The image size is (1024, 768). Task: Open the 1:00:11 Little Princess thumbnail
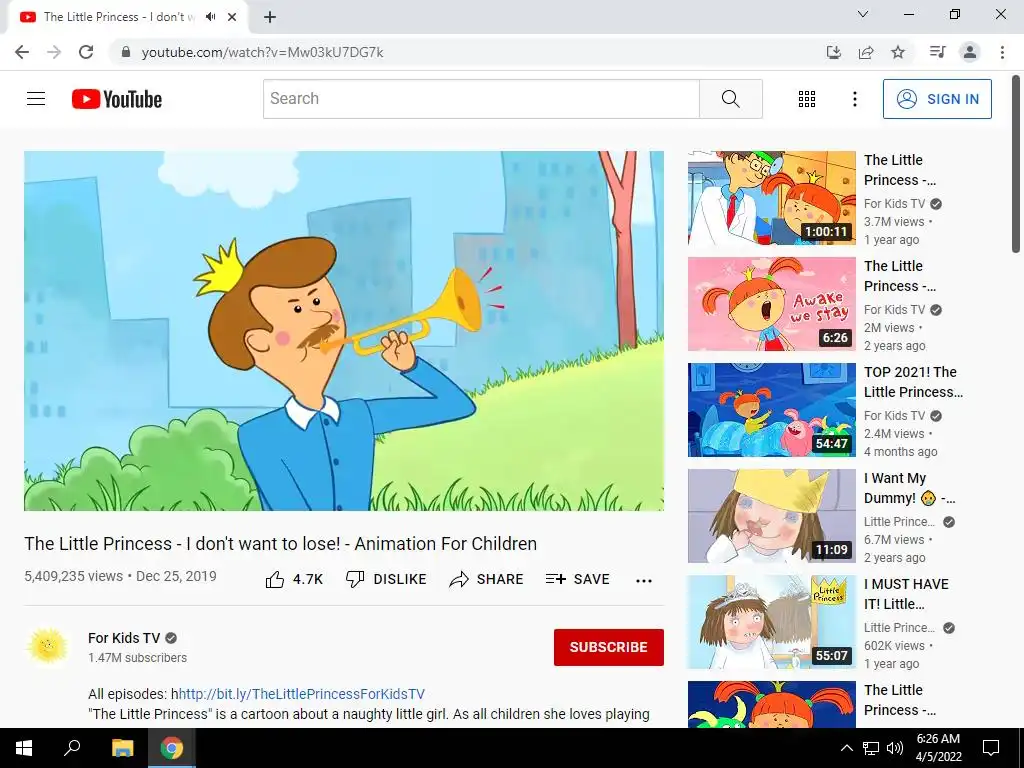click(x=771, y=198)
